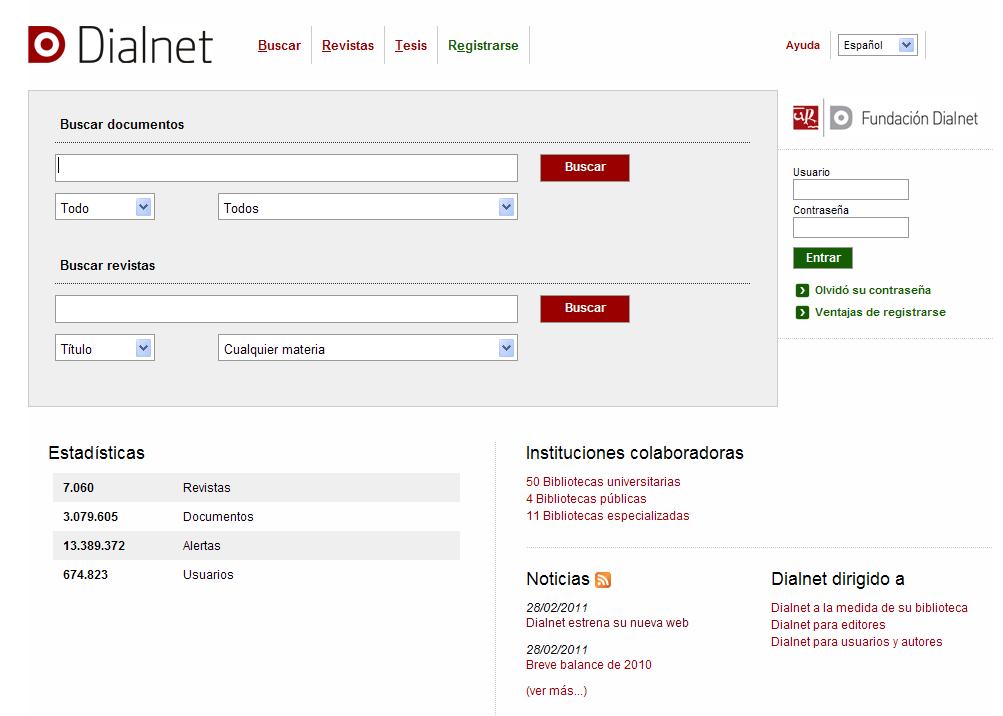Expand the Español language dropdown
This screenshot has height=716, width=1003.
pos(878,45)
